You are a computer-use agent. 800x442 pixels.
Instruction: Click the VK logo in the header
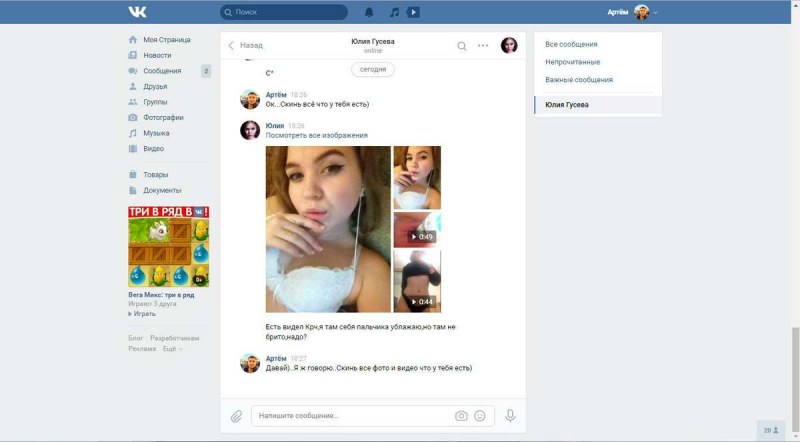point(137,12)
